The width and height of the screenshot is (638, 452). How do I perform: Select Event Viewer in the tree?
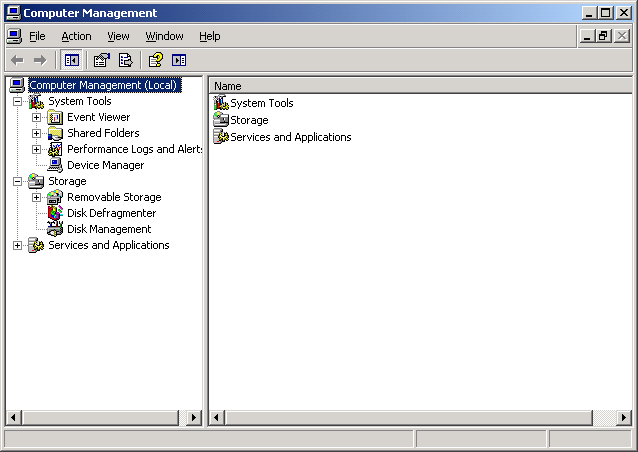point(98,117)
